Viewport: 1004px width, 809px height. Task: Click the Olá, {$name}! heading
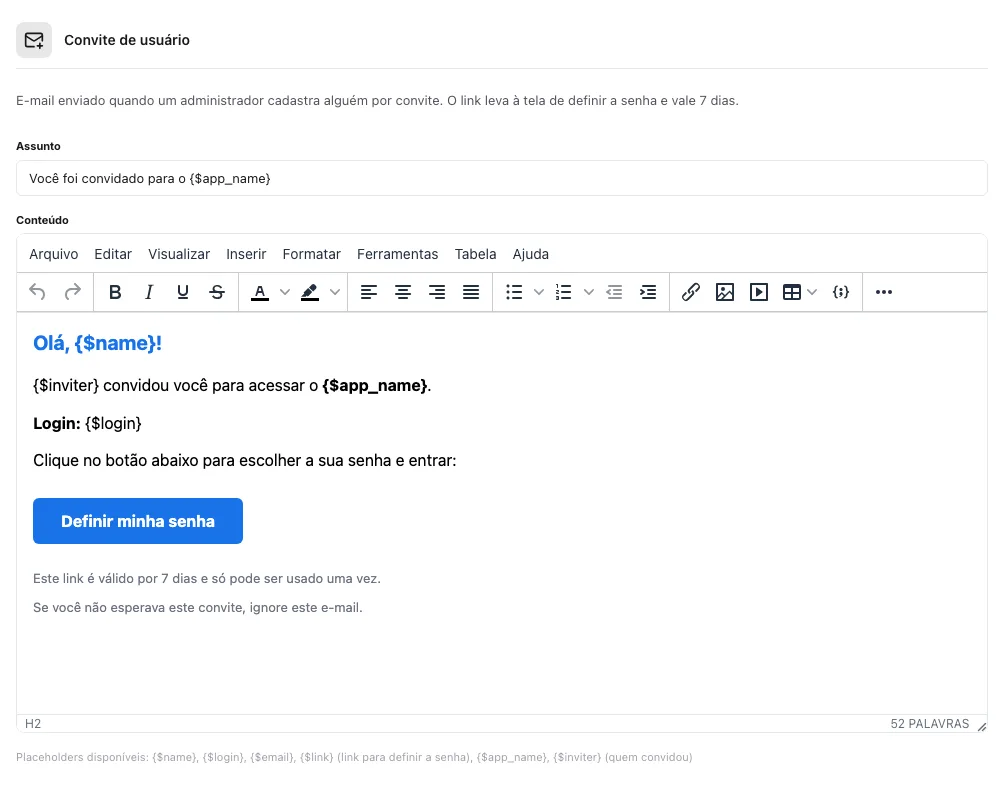tap(97, 343)
